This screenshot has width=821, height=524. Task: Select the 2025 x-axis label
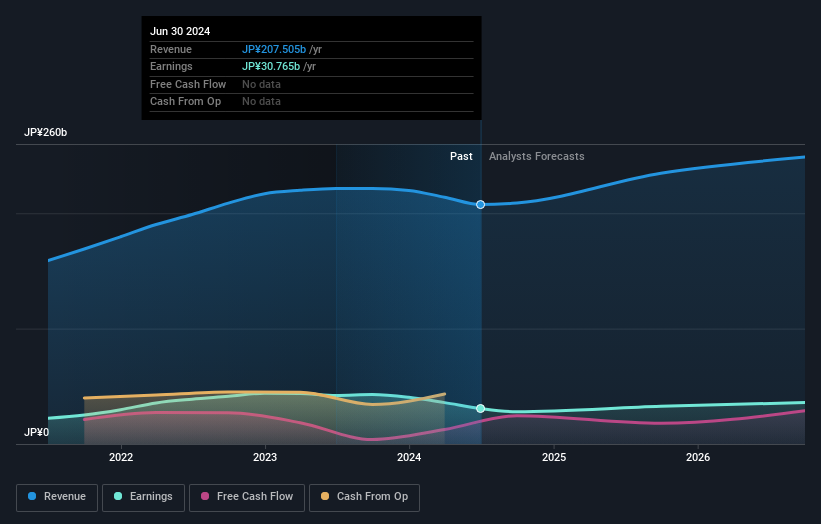554,457
